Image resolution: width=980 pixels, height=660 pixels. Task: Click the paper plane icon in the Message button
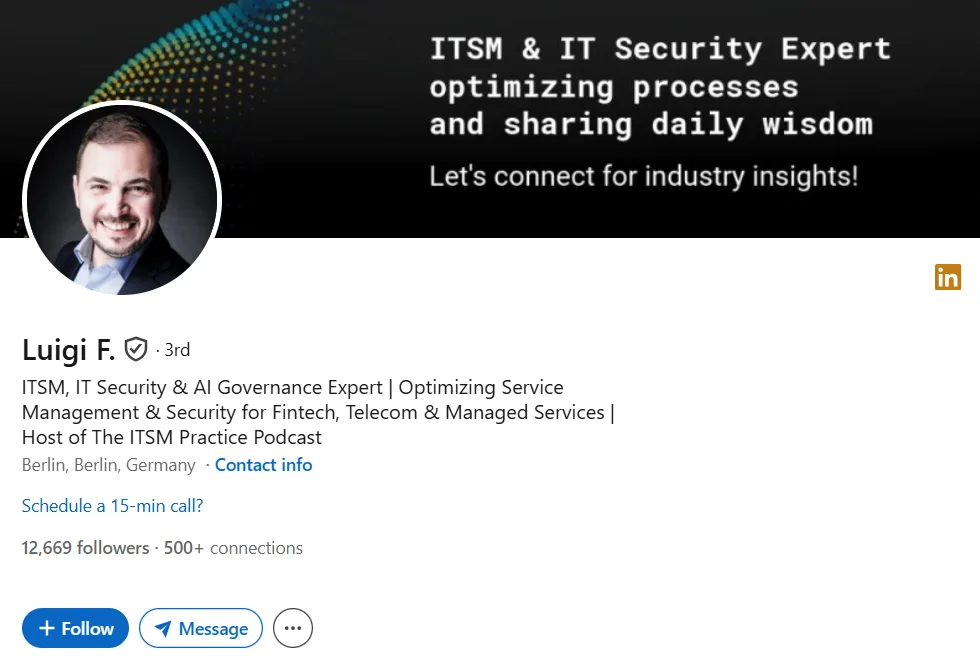(x=162, y=629)
